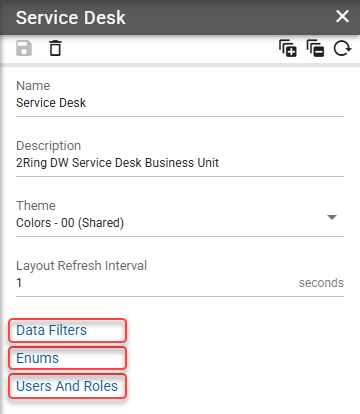
Task: Click the Service Desk title bar heading
Action: tap(71, 17)
